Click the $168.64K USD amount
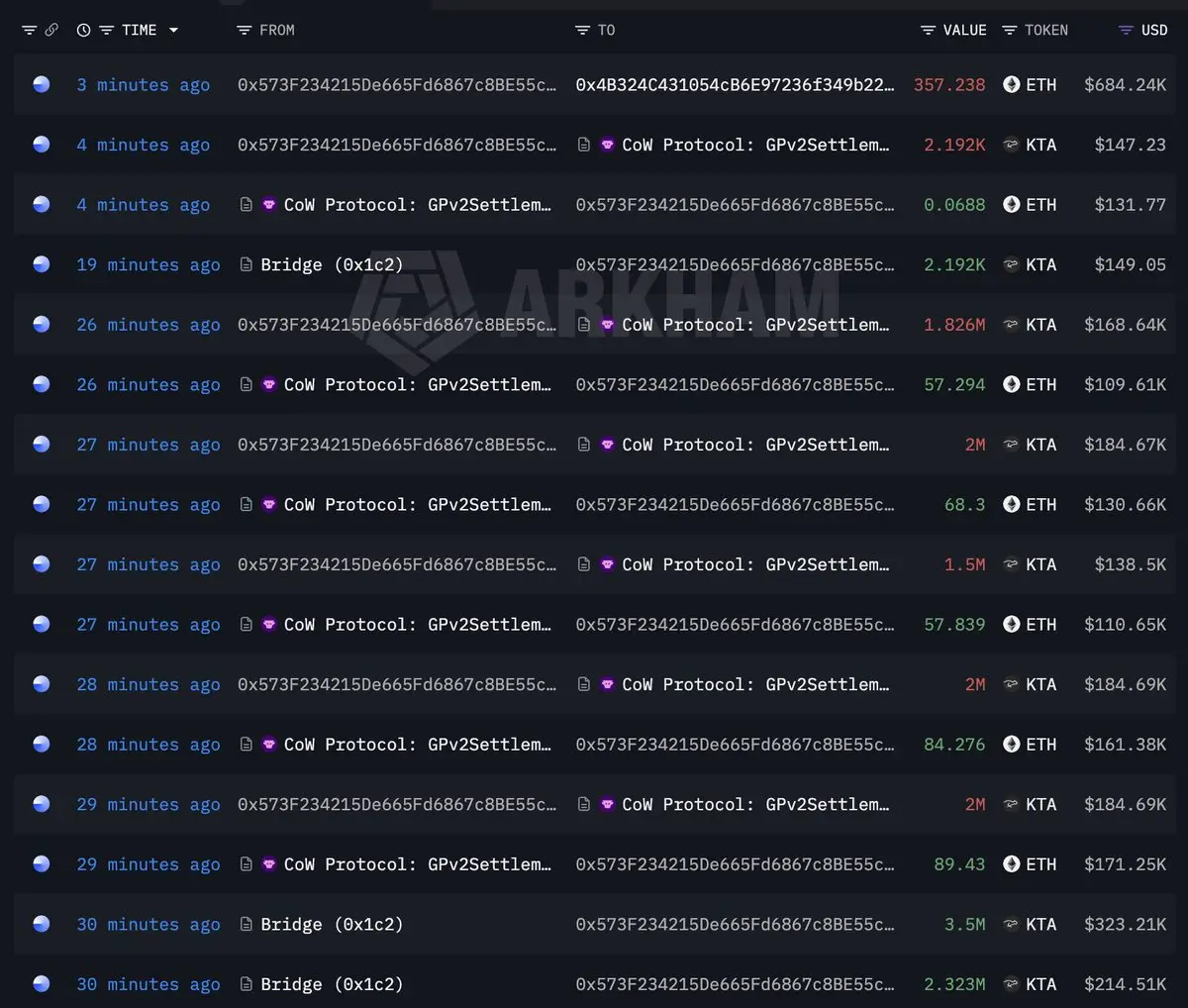 coord(1125,325)
